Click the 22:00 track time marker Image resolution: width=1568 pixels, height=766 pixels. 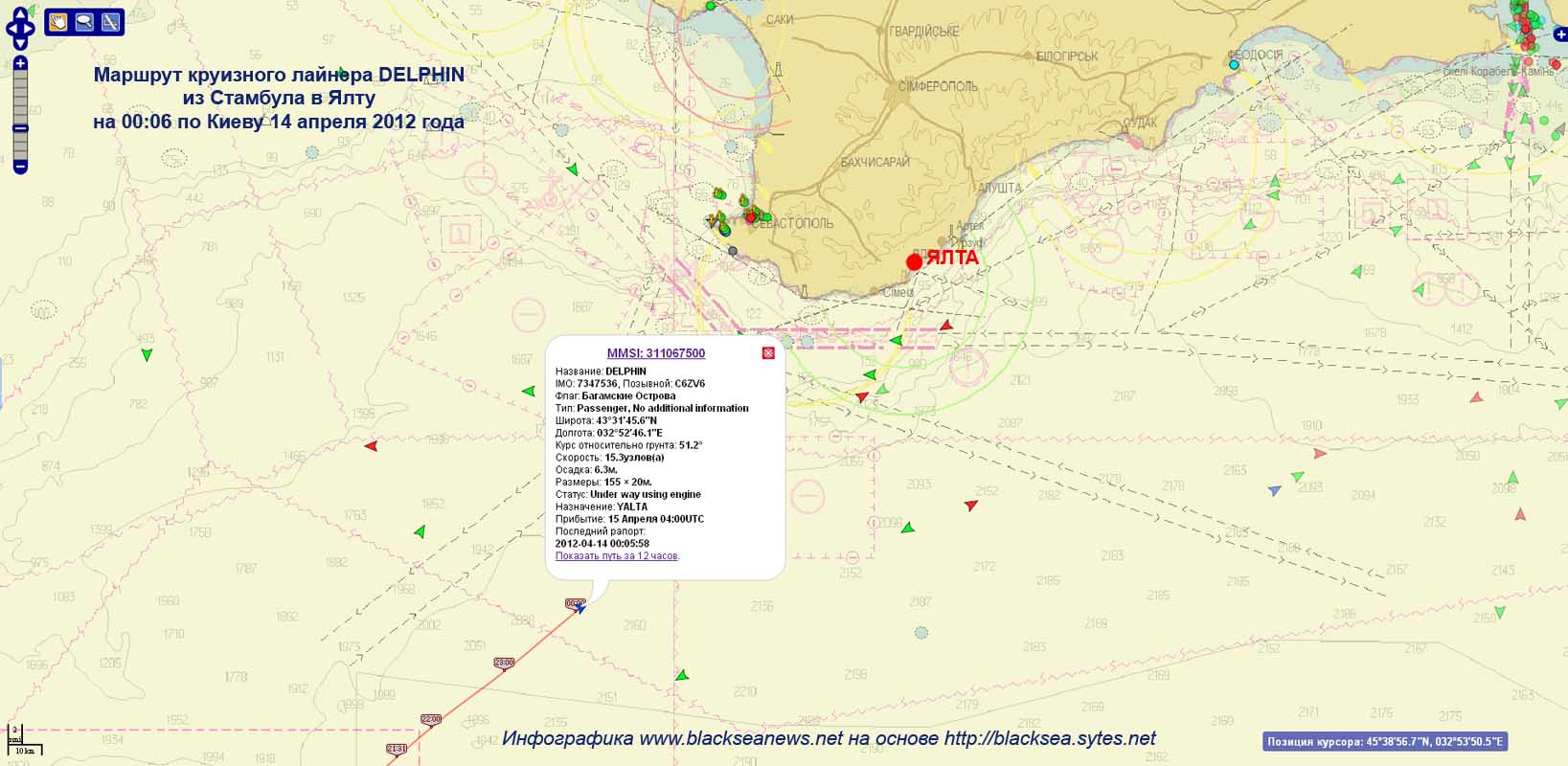pyautogui.click(x=431, y=719)
